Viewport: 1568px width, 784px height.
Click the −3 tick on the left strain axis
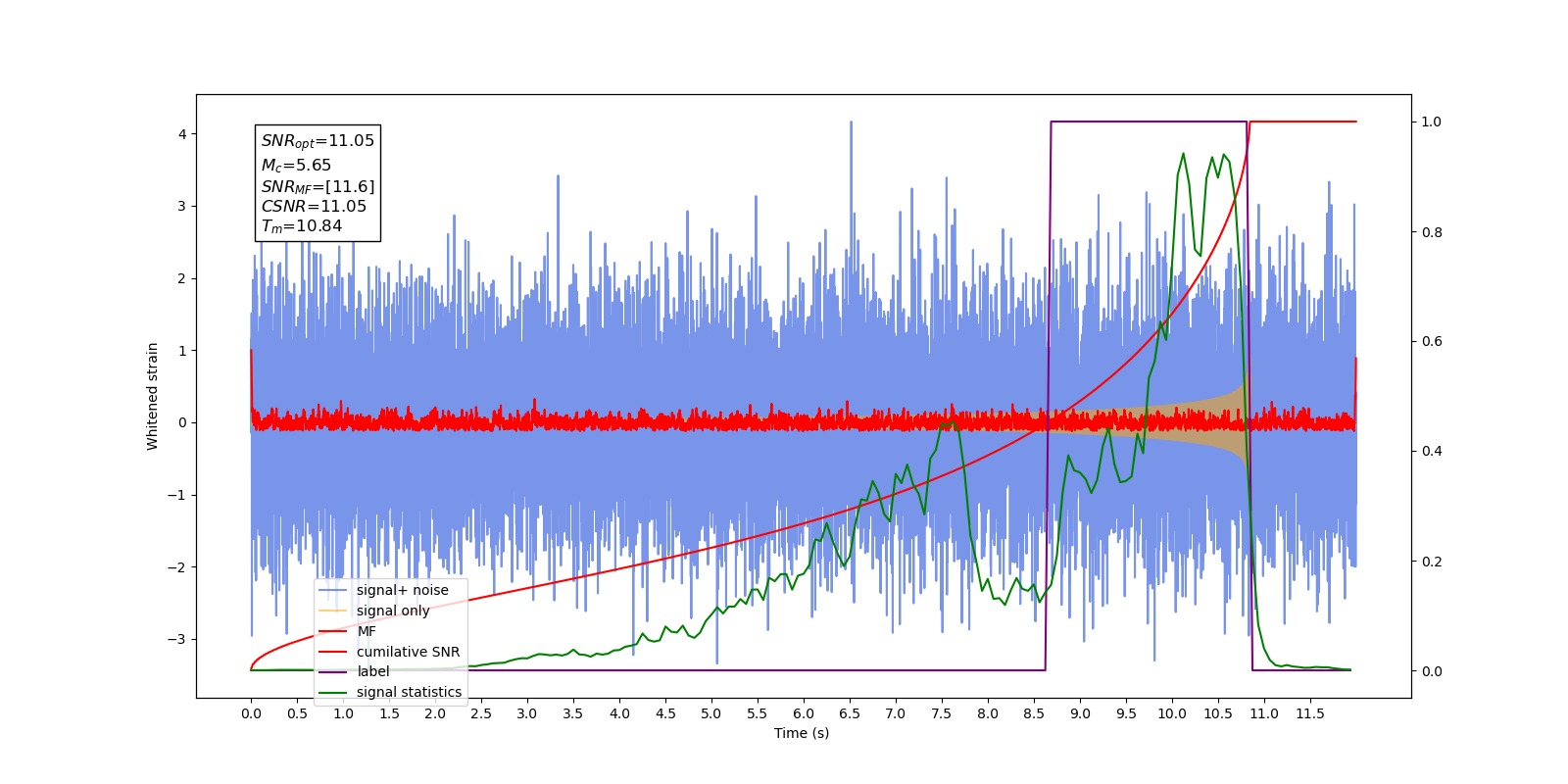point(177,639)
